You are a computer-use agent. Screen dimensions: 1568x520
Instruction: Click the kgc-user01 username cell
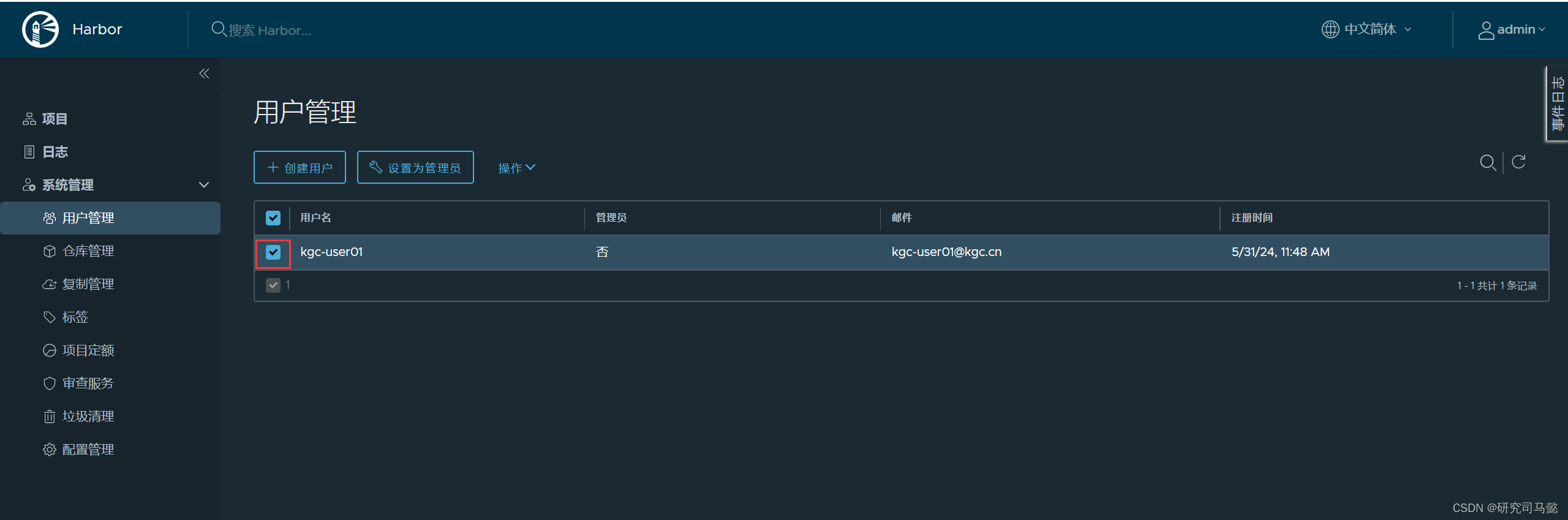(331, 252)
